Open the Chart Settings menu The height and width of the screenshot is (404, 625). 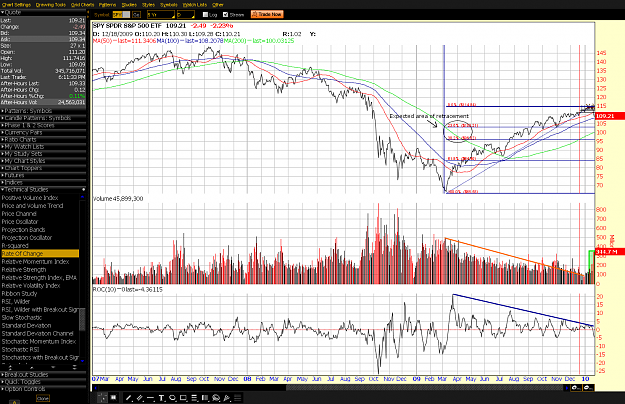pos(16,5)
